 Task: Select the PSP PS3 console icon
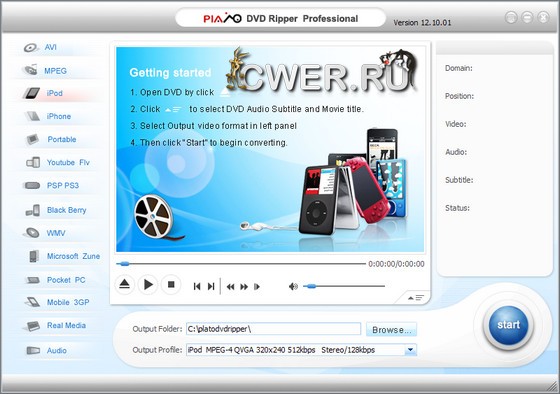pos(32,185)
